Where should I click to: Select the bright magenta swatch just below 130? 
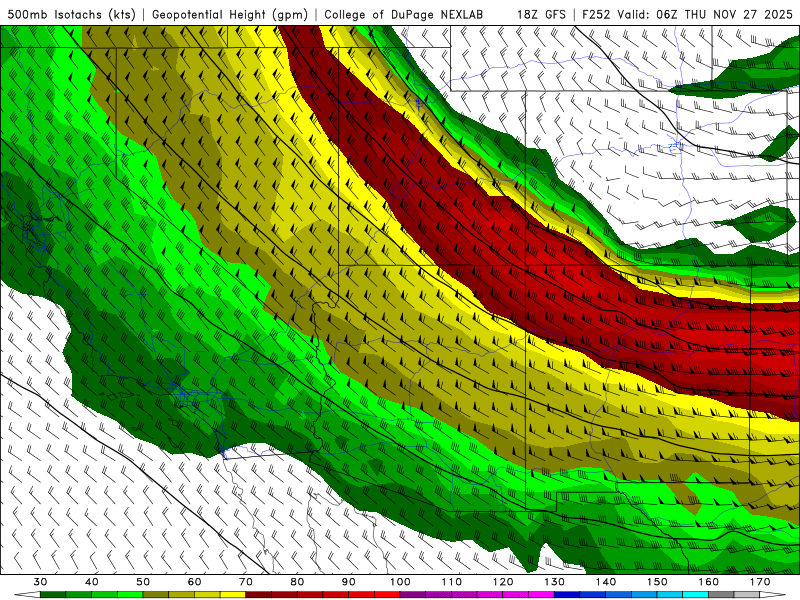click(x=541, y=595)
